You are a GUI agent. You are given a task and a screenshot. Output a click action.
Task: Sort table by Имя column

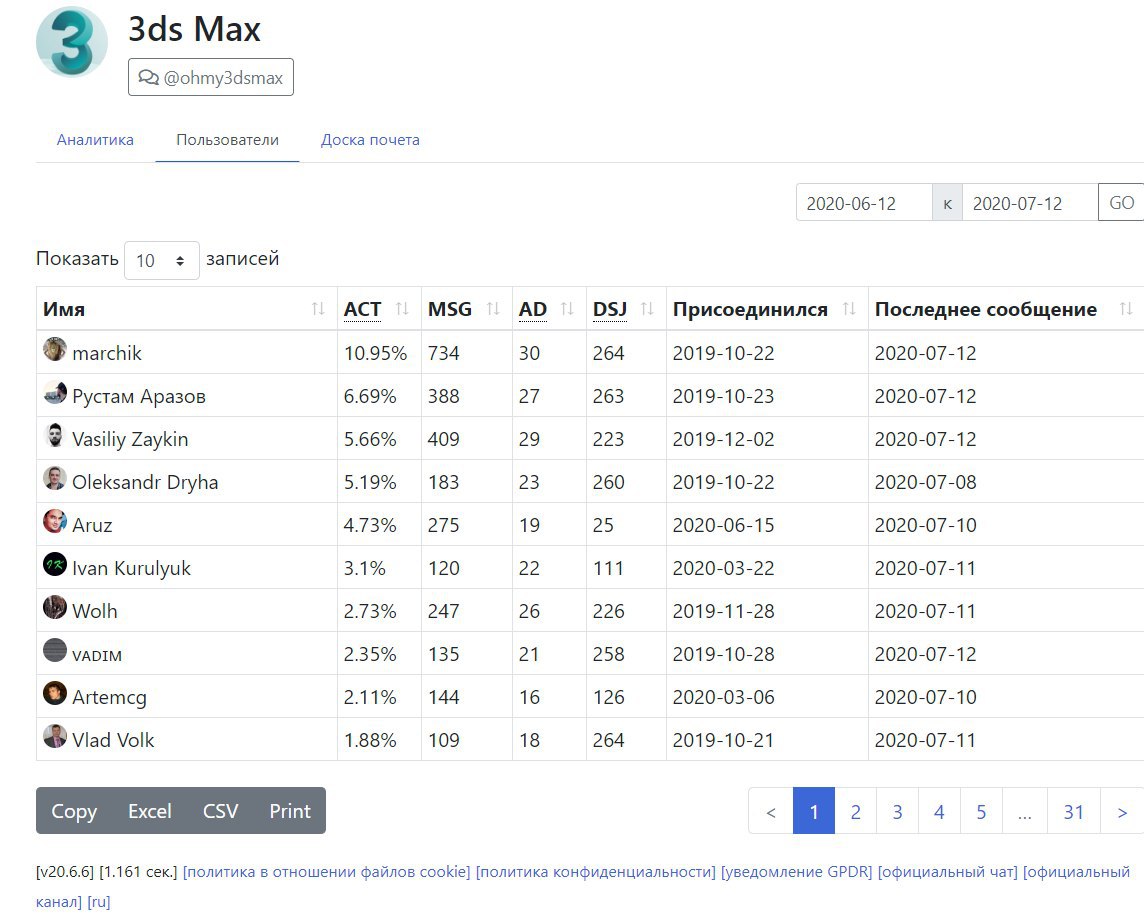click(x=186, y=309)
